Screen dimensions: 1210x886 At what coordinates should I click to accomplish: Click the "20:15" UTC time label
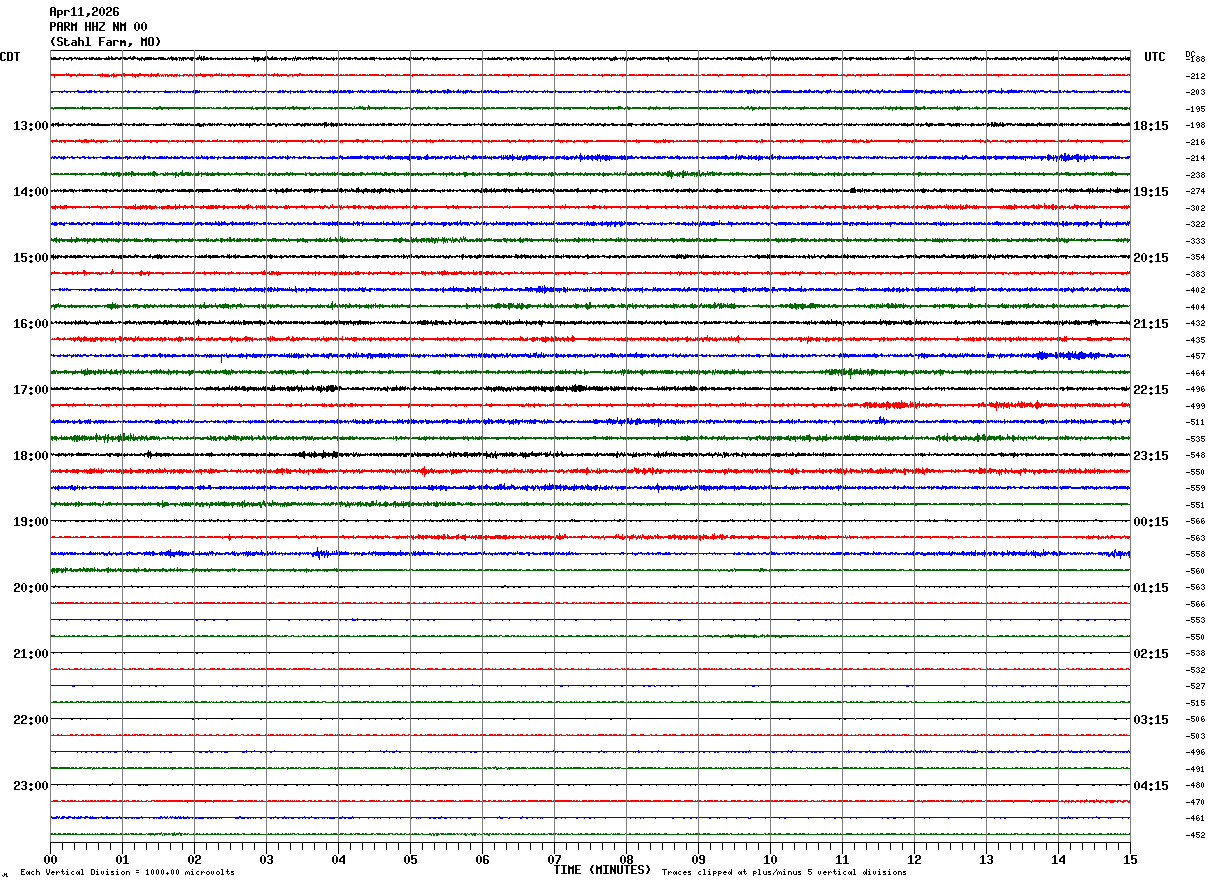point(1151,258)
